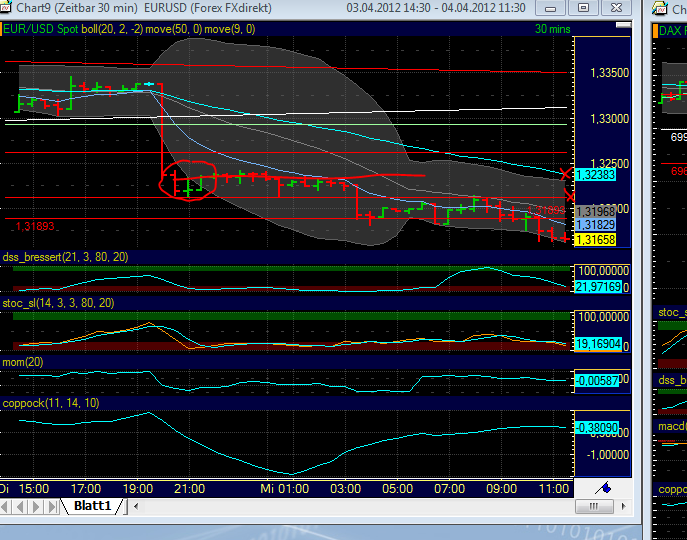
Task: Click the 03:00 time axis label
Action: click(346, 489)
